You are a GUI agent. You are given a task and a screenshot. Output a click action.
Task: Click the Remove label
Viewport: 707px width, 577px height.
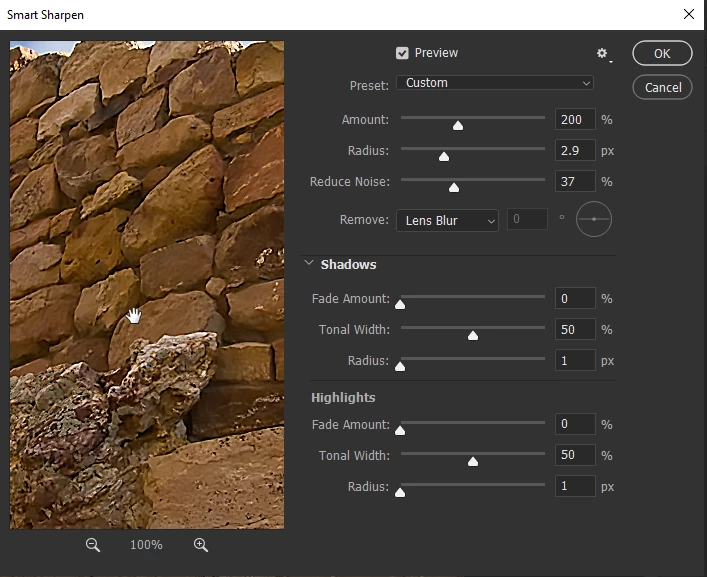click(x=364, y=220)
